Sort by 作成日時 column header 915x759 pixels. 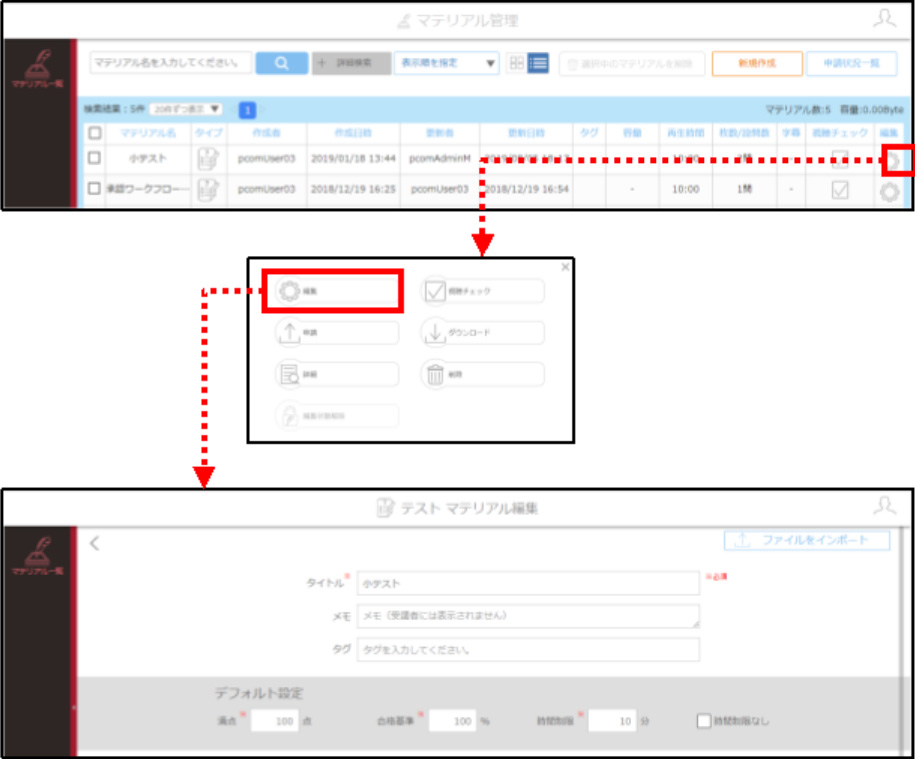353,133
